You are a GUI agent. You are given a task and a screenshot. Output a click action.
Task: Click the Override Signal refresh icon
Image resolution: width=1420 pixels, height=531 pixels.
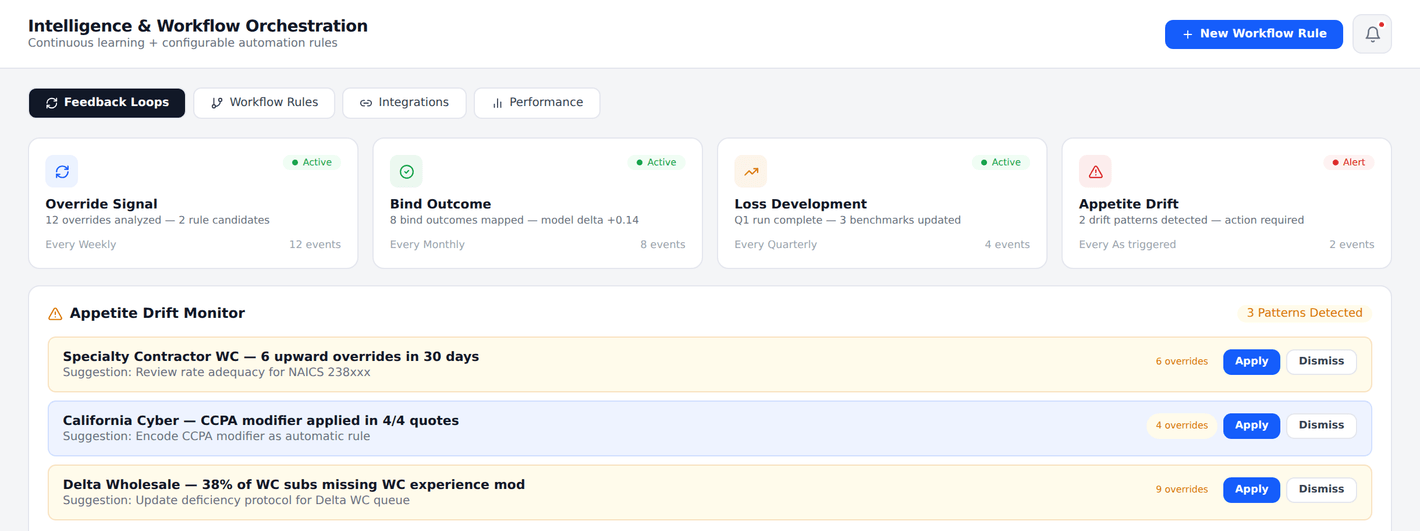click(62, 172)
